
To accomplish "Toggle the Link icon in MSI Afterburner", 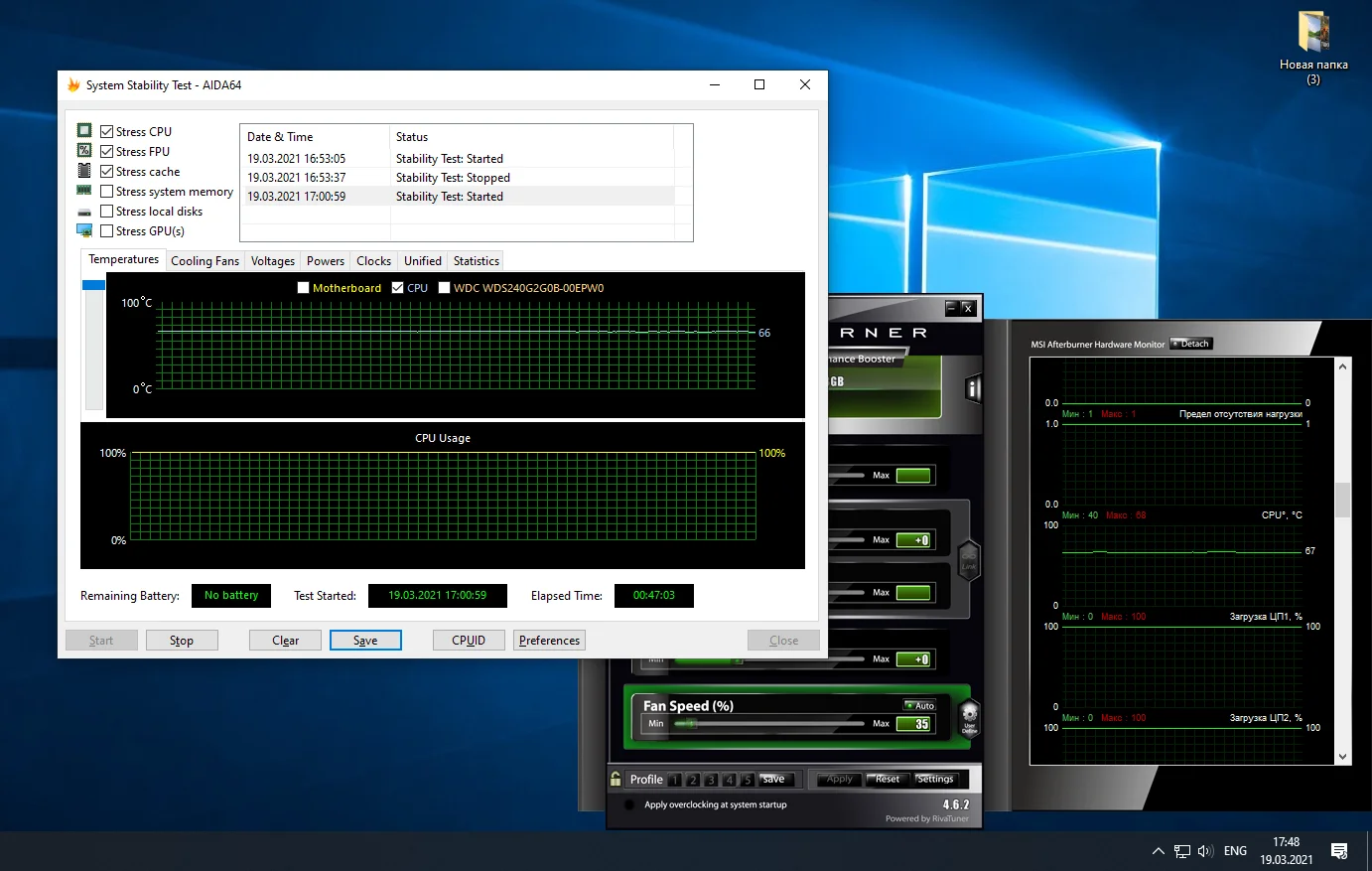I will pos(969,561).
